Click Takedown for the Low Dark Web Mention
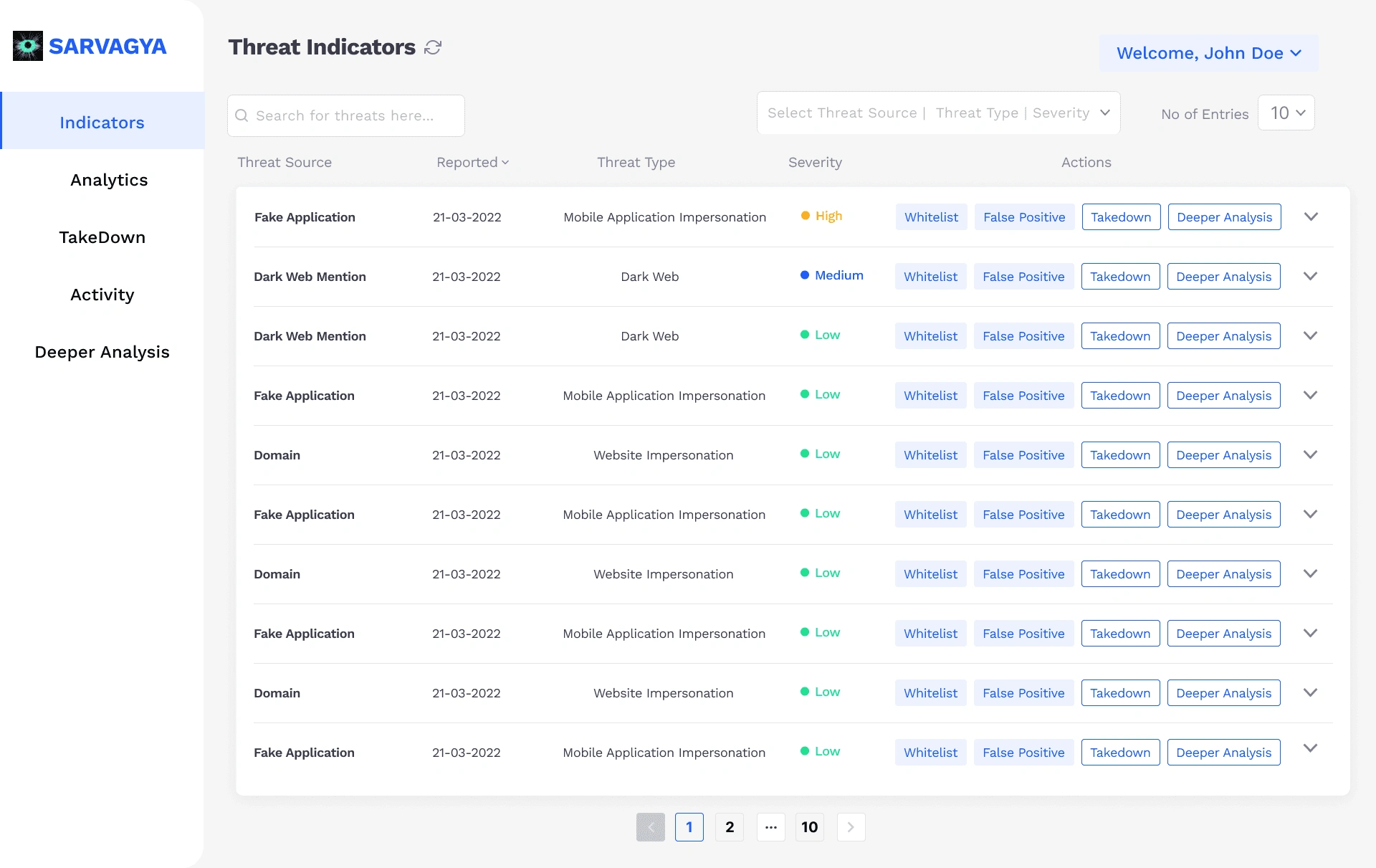This screenshot has width=1376, height=868. click(1120, 336)
